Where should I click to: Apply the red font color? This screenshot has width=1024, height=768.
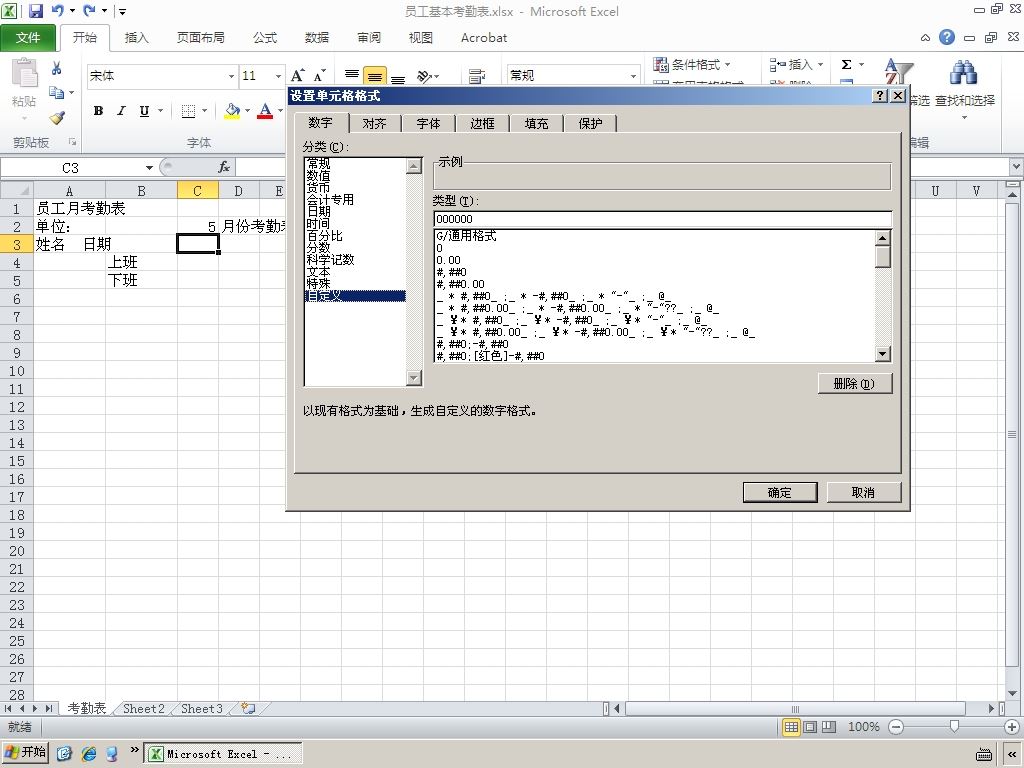pyautogui.click(x=264, y=111)
